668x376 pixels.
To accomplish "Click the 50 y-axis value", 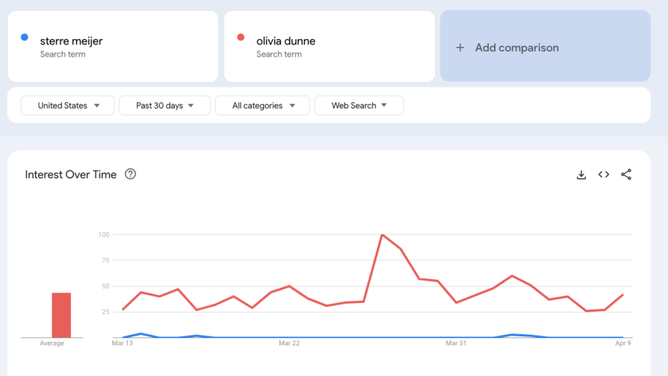I will coord(106,286).
